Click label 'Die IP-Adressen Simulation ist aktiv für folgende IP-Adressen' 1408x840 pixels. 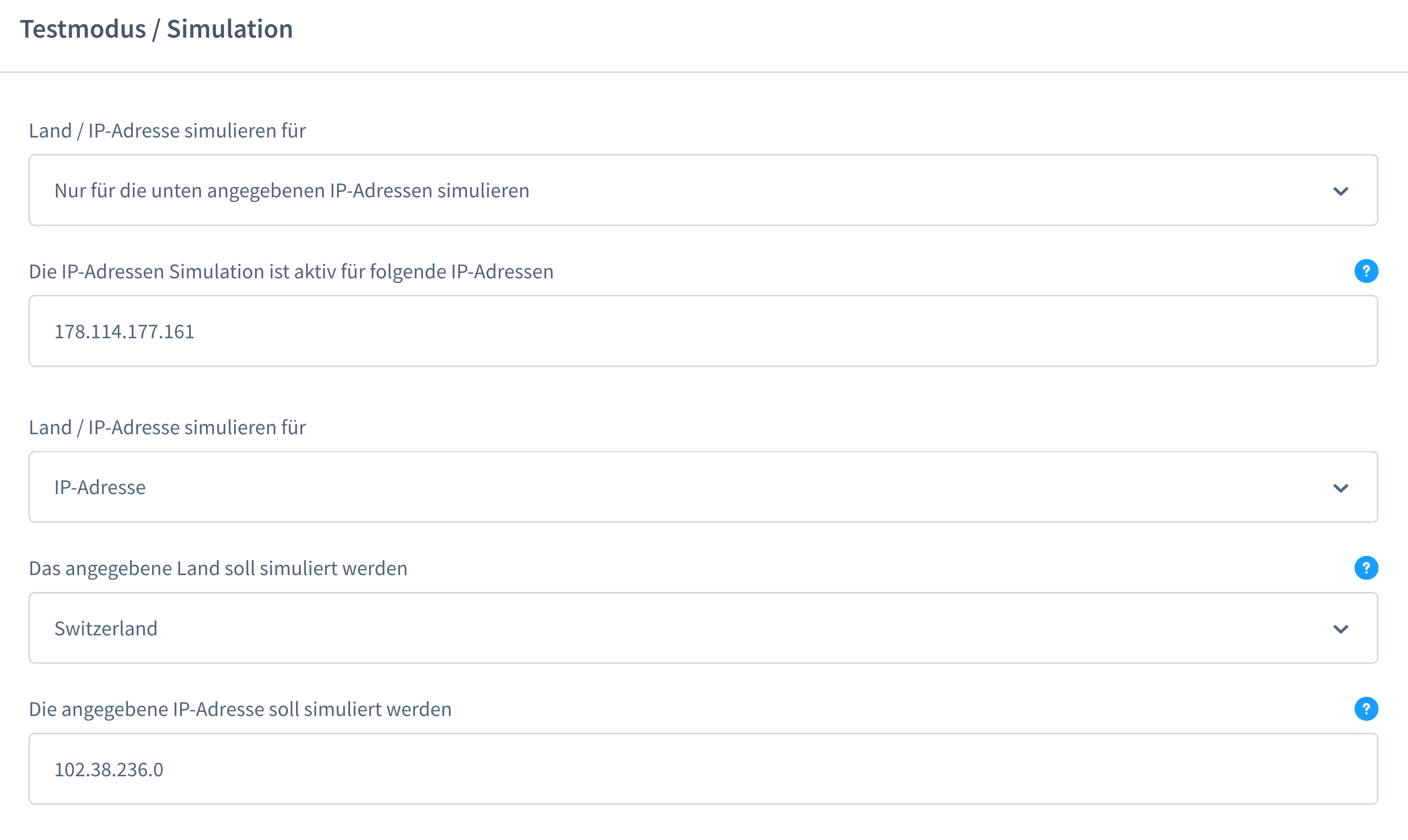(291, 272)
